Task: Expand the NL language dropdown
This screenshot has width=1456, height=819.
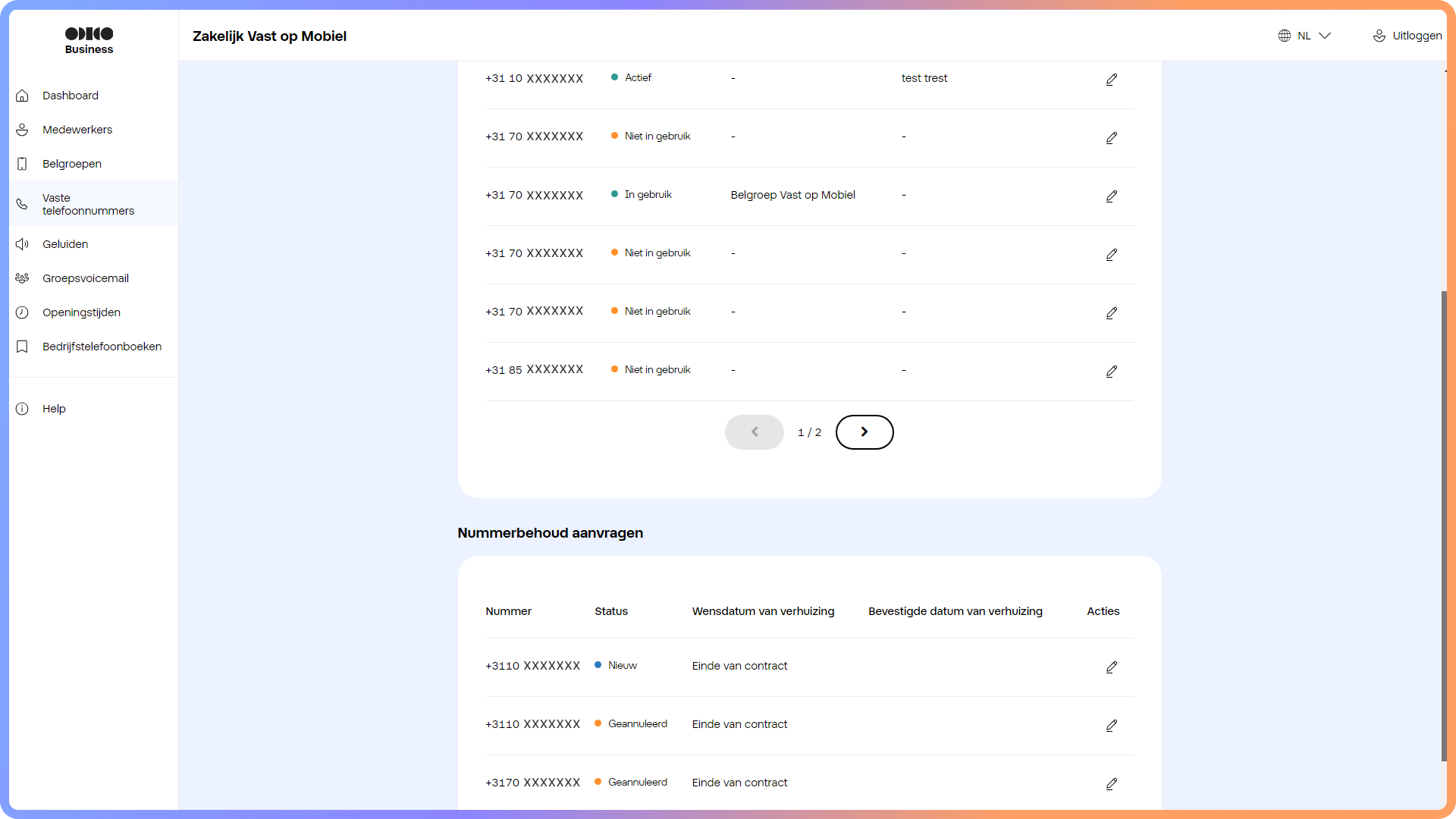Action: pos(1324,36)
